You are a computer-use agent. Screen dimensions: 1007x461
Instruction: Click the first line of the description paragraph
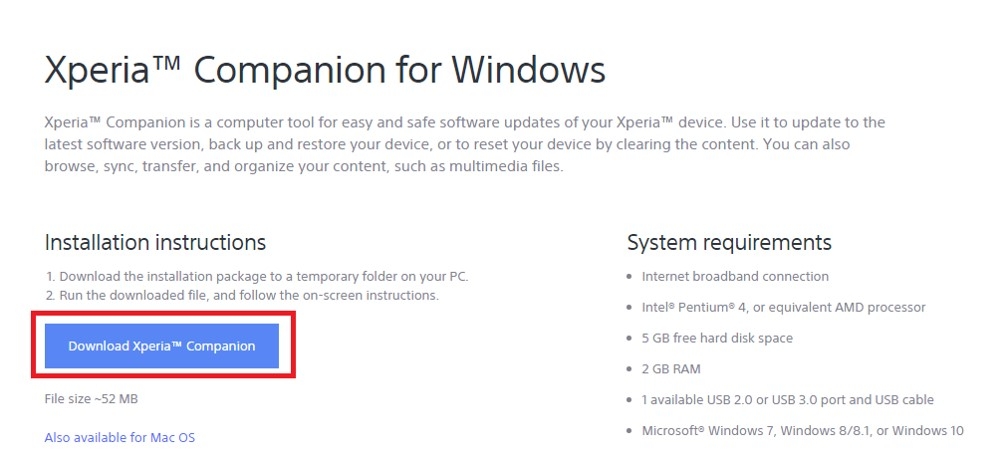click(465, 123)
